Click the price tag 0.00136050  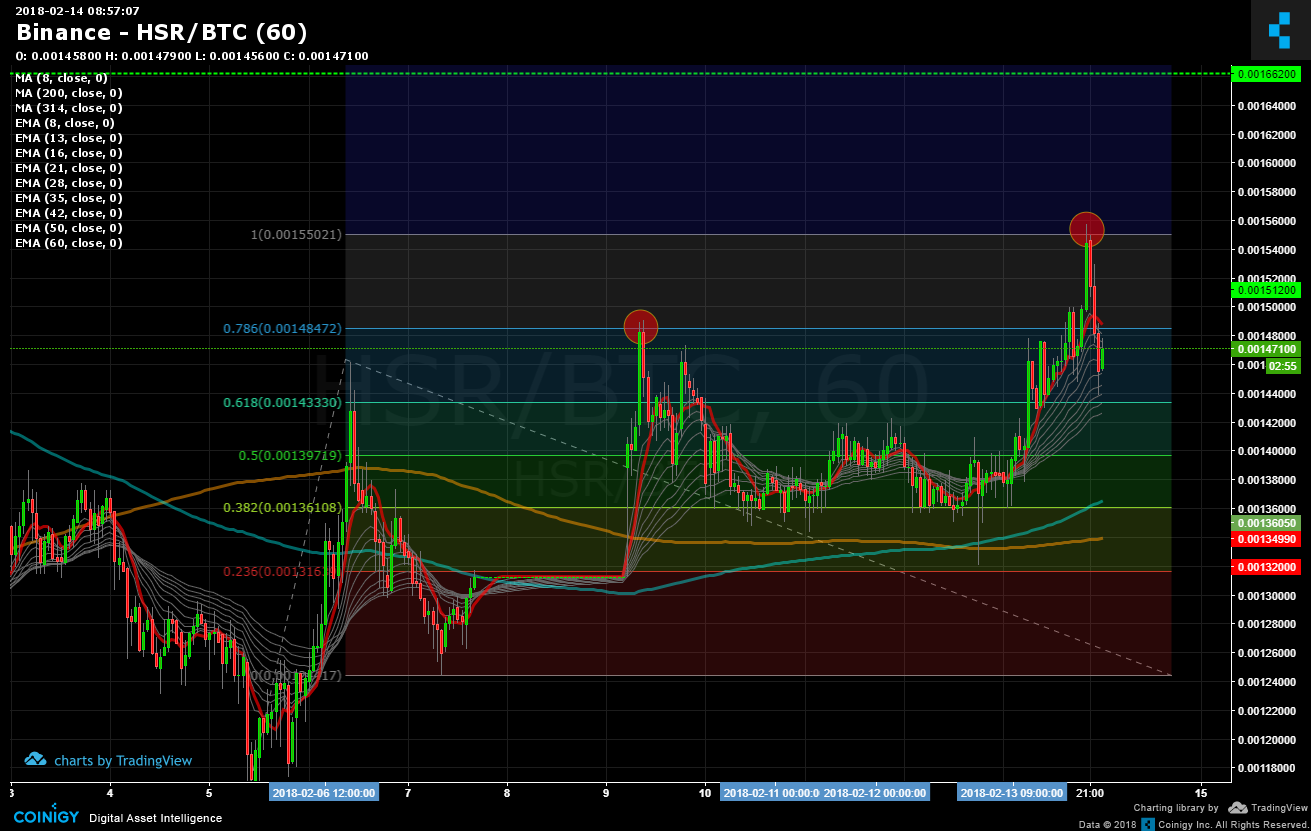coord(1266,524)
